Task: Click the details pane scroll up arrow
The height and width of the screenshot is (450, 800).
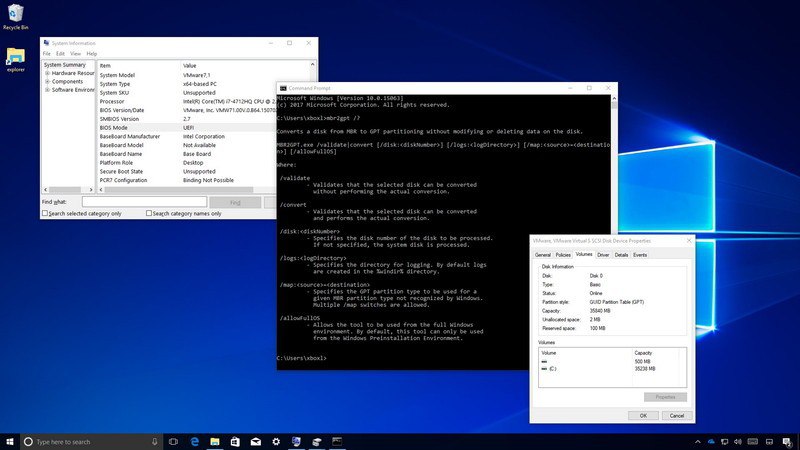Action: click(312, 65)
